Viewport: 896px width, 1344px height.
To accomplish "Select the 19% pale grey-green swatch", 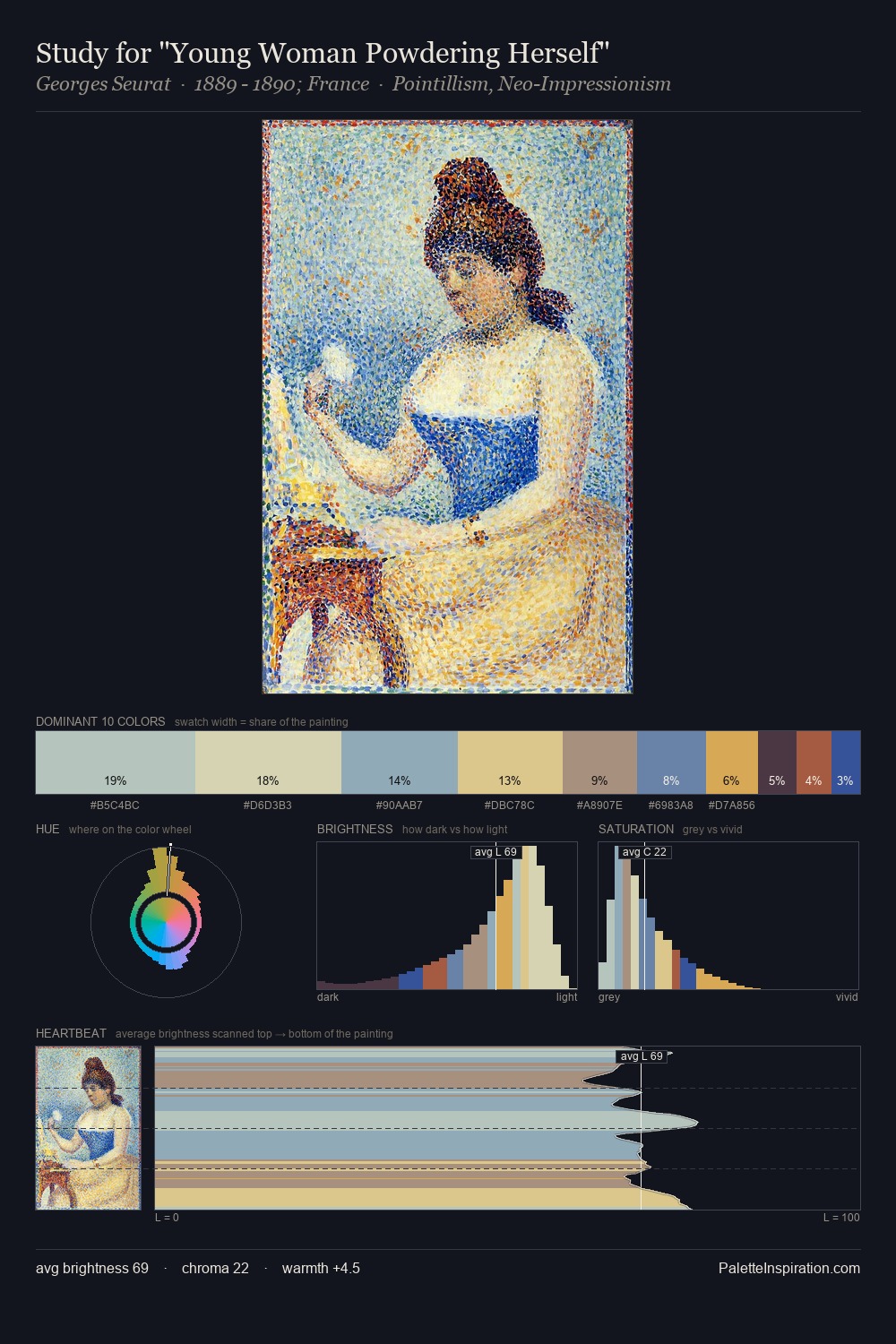I will click(116, 762).
